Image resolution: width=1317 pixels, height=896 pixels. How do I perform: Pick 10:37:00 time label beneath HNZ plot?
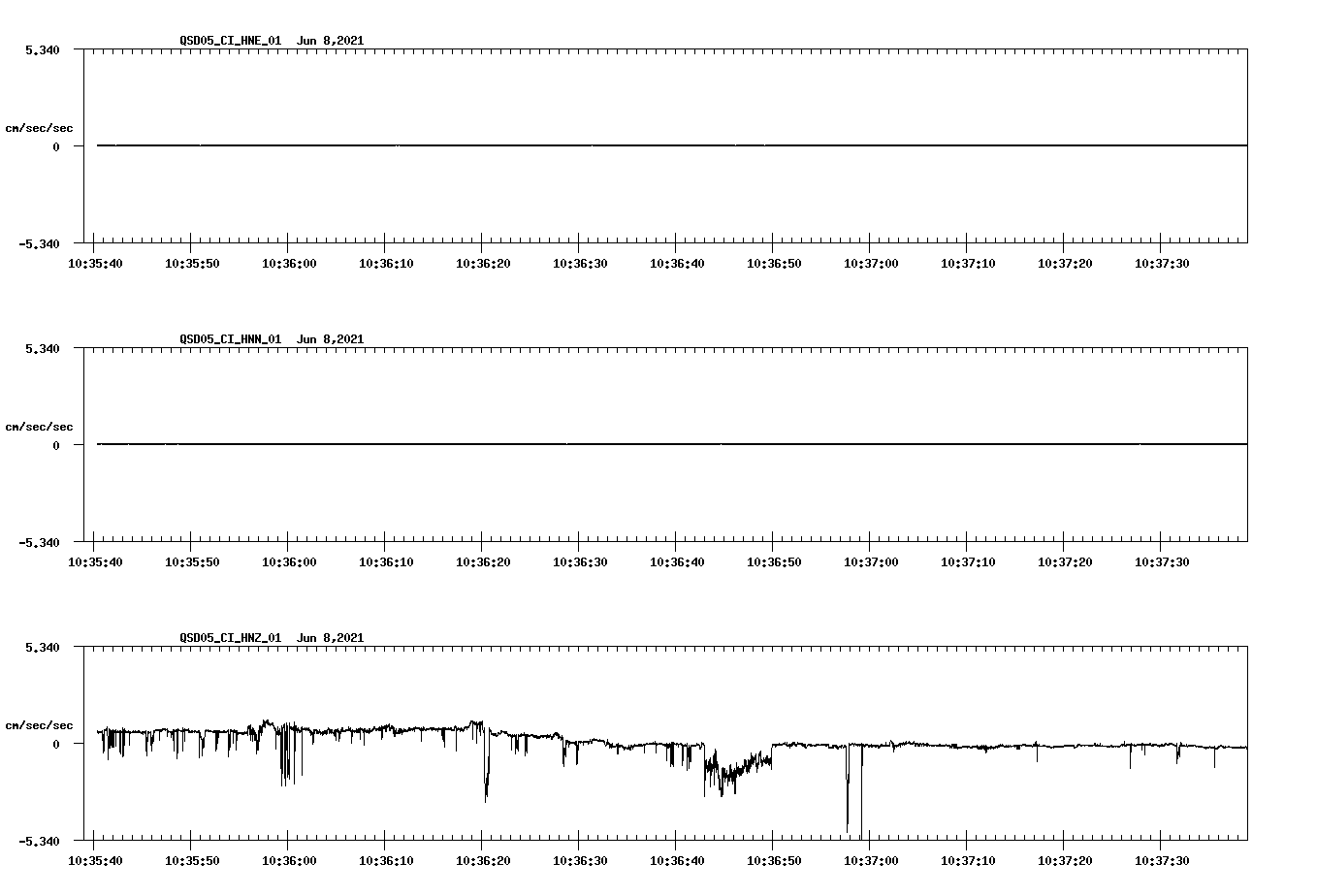point(871,861)
